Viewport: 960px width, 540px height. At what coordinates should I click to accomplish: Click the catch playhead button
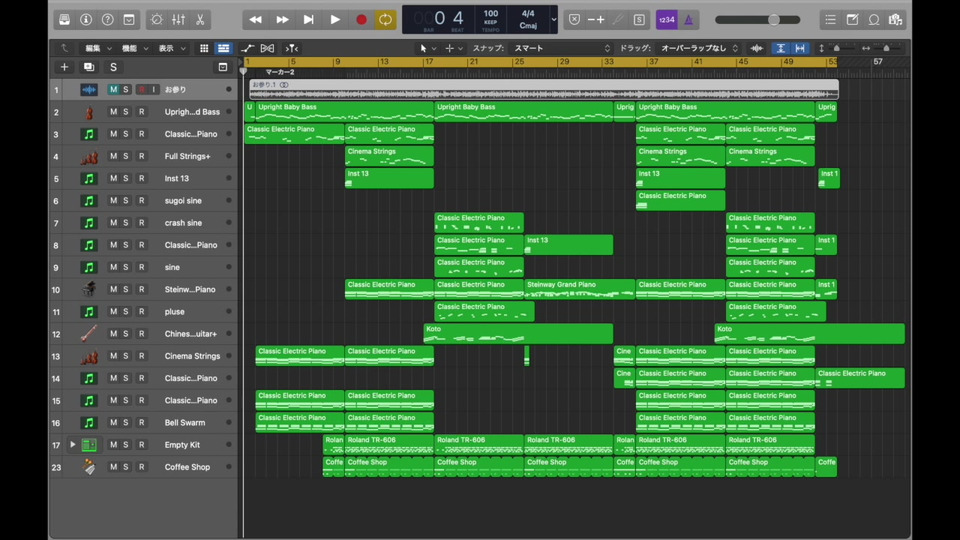click(291, 48)
